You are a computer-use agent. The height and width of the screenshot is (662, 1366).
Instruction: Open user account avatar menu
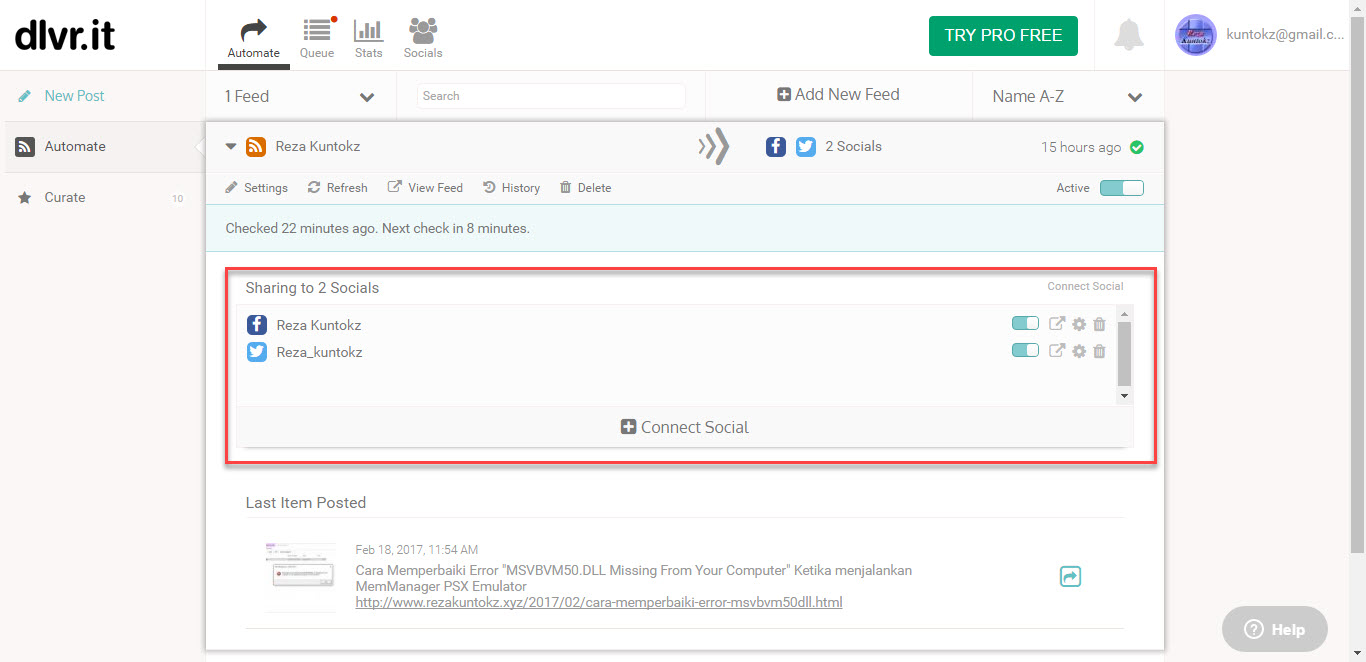(x=1196, y=35)
